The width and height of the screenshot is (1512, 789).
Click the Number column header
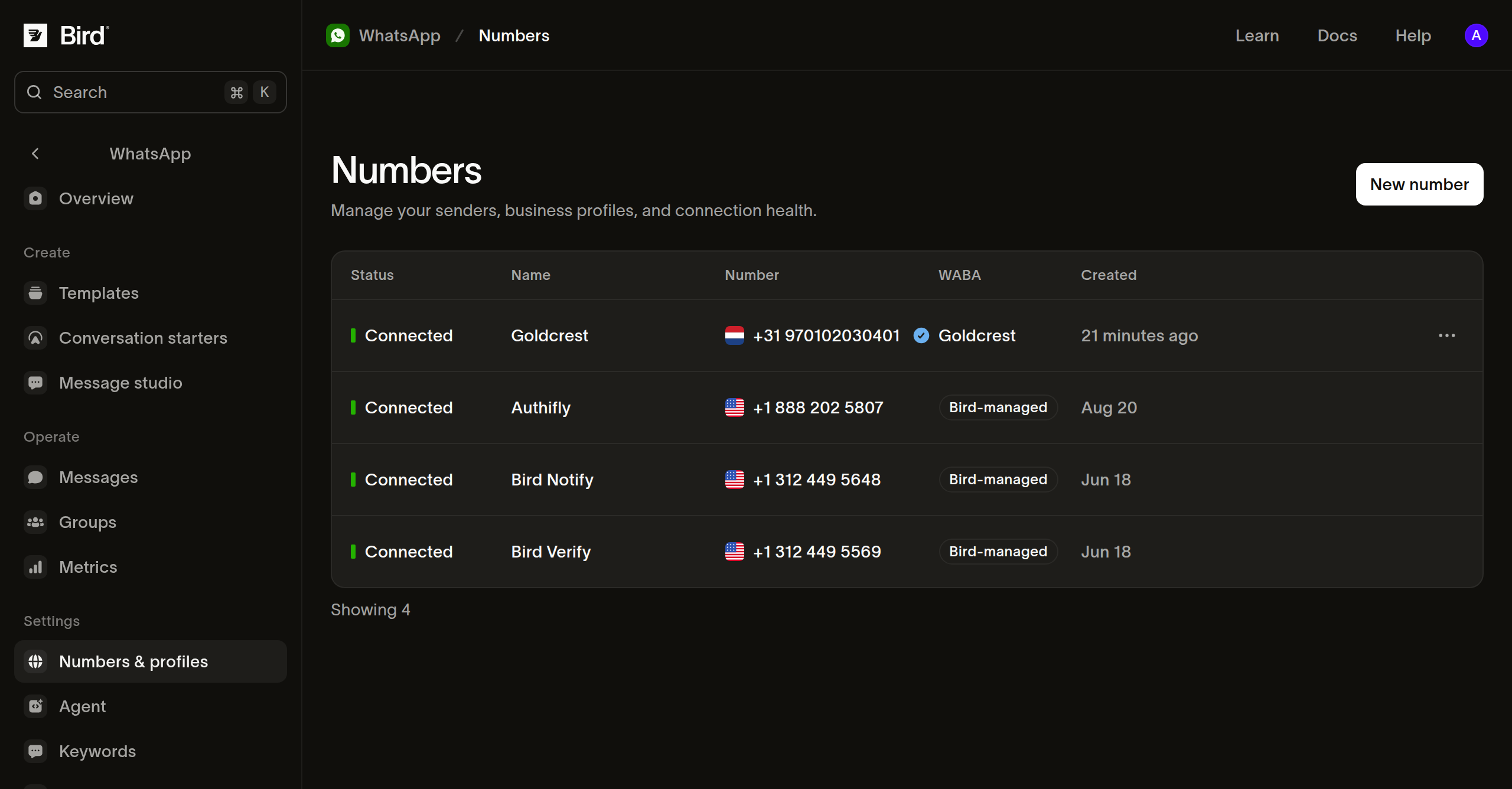(752, 275)
